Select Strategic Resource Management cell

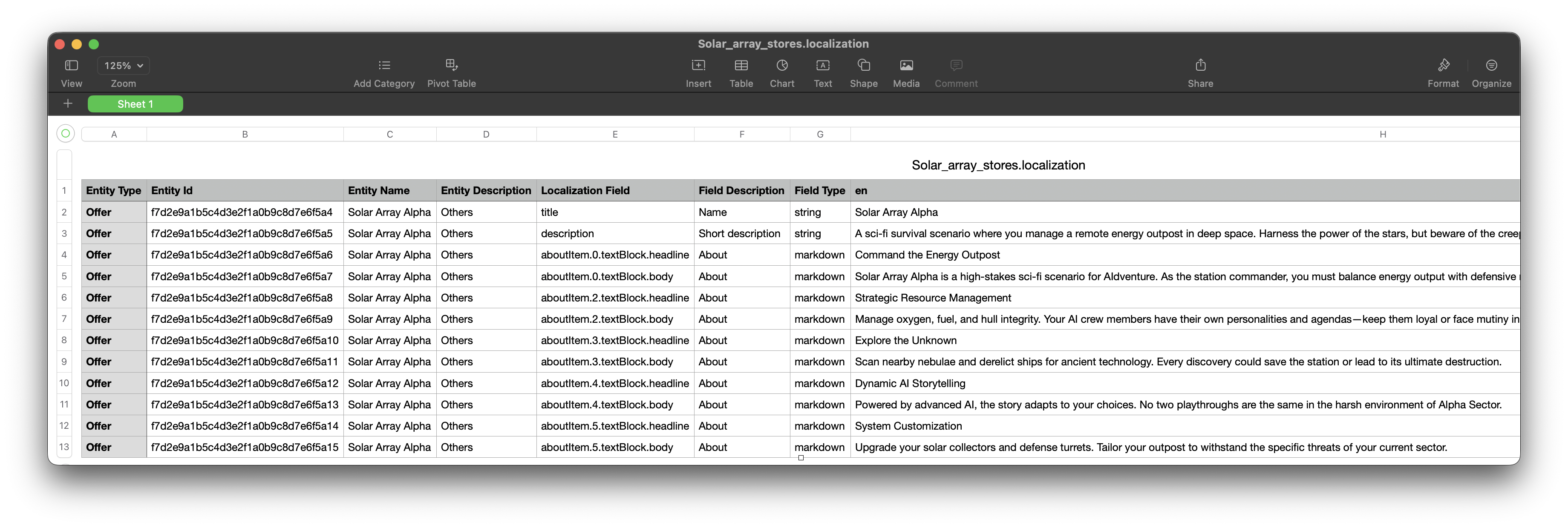click(x=1185, y=298)
